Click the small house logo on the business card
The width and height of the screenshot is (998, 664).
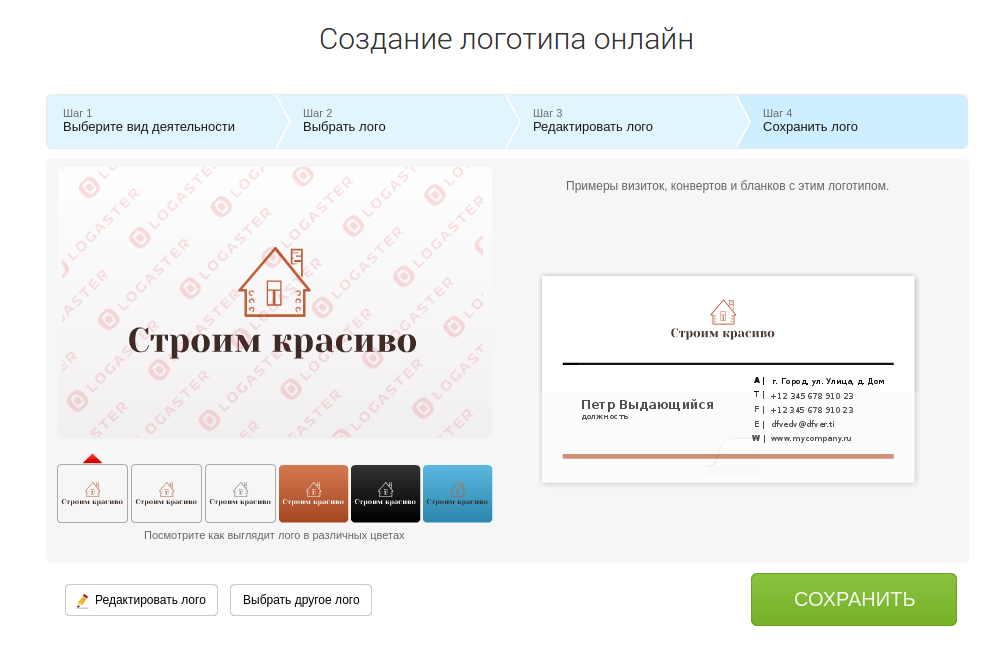[x=723, y=312]
